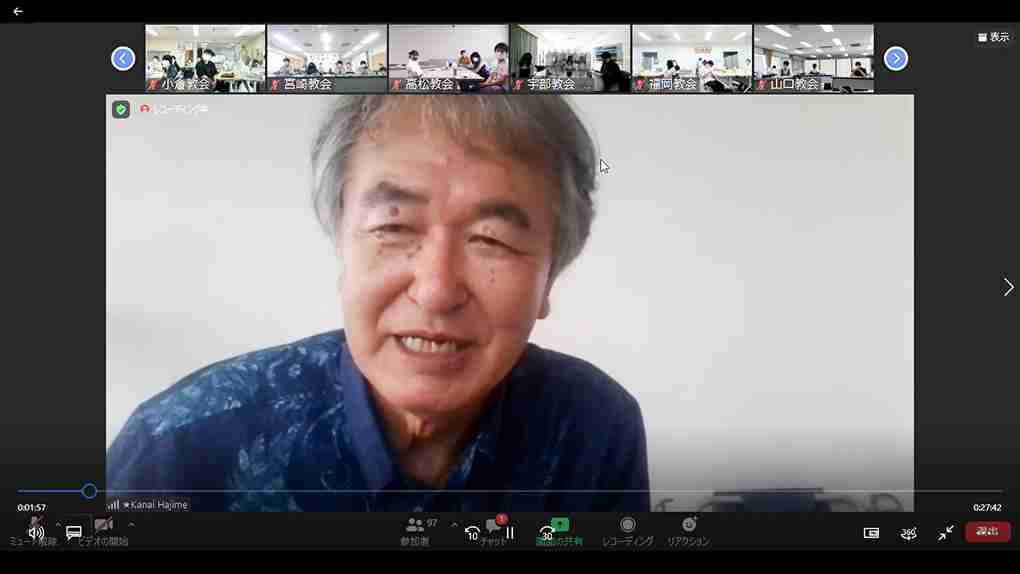Select the 小倉教会 video thumbnail
1020x574 pixels.
coord(205,59)
